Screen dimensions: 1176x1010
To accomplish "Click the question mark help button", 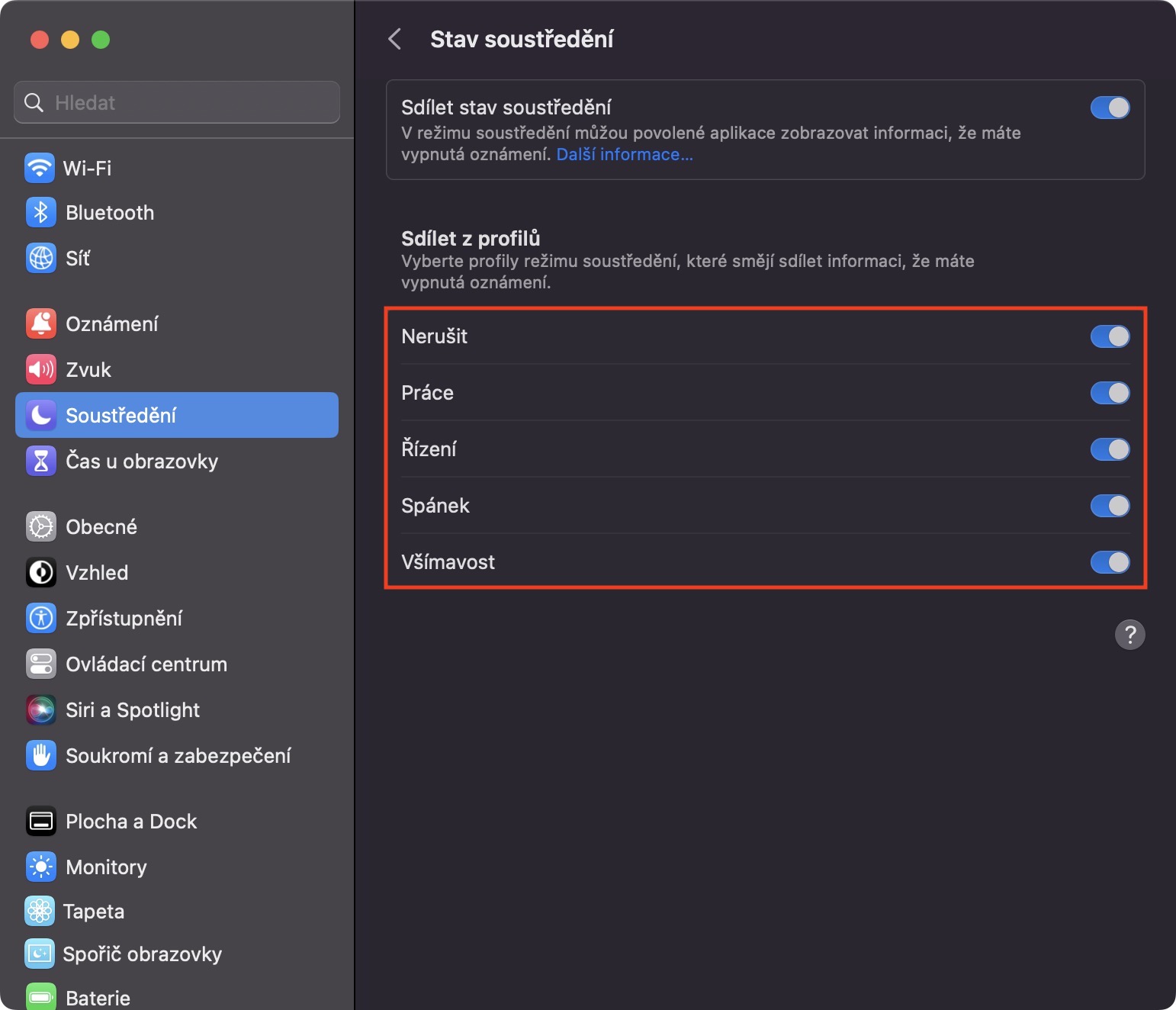I will (x=1129, y=635).
